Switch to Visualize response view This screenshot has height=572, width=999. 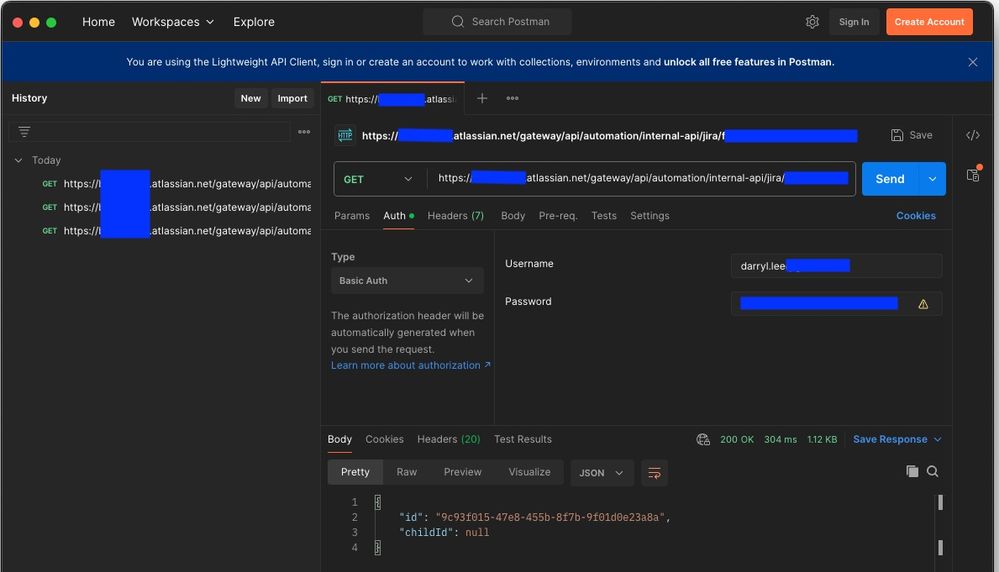529,472
